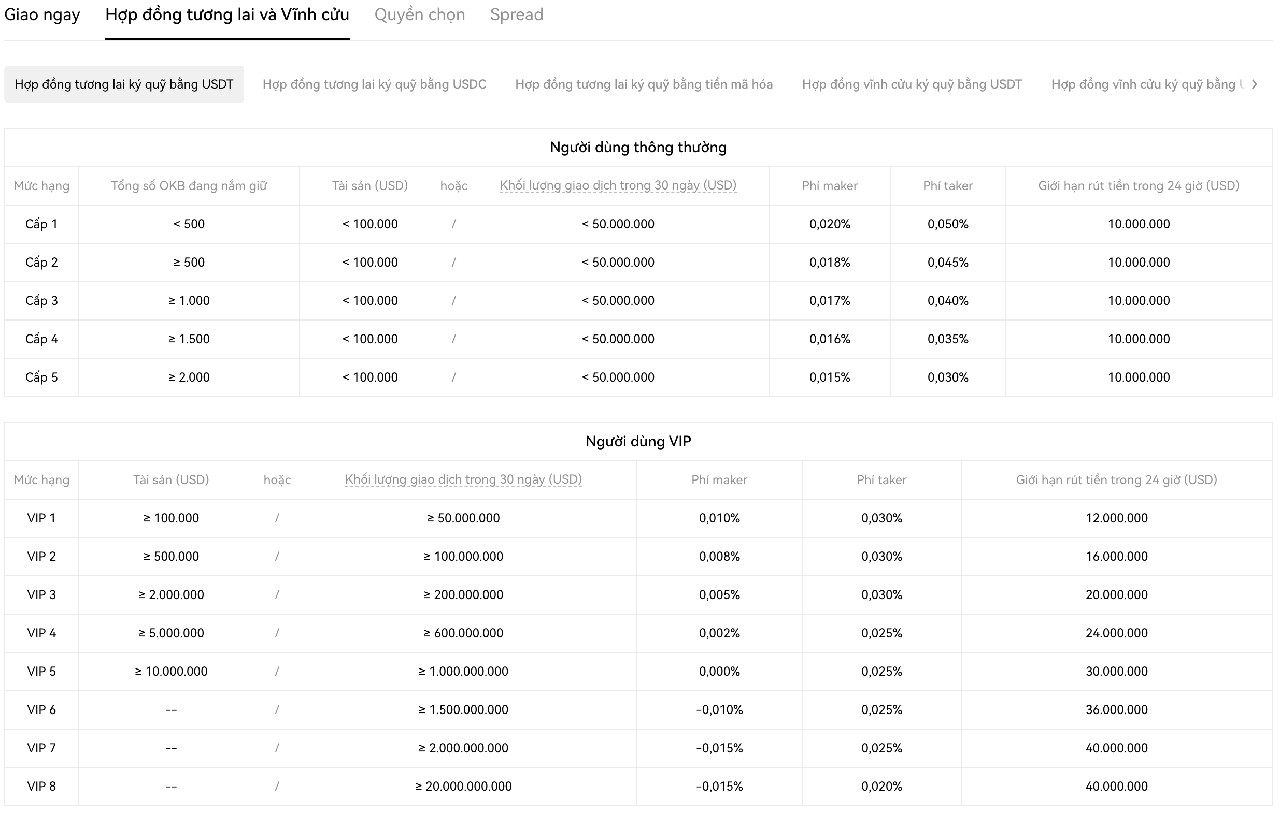Select the Cấp 5 fee tier row

coord(41,378)
